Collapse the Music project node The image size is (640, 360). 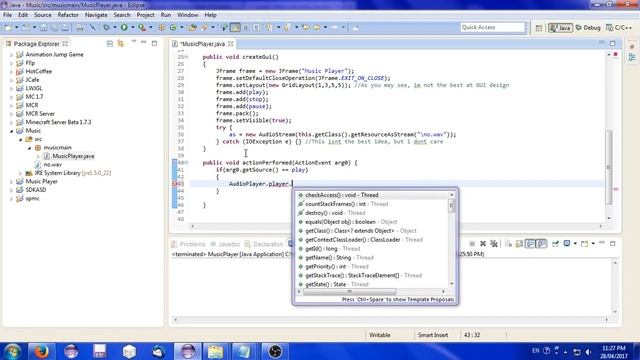[11, 131]
